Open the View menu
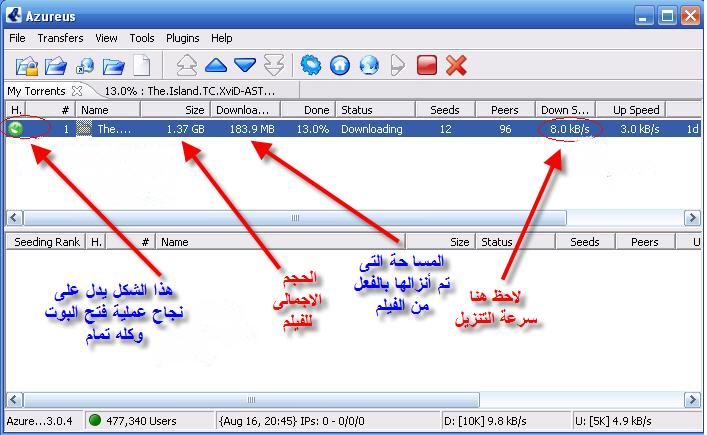The width and height of the screenshot is (707, 435). pos(106,38)
